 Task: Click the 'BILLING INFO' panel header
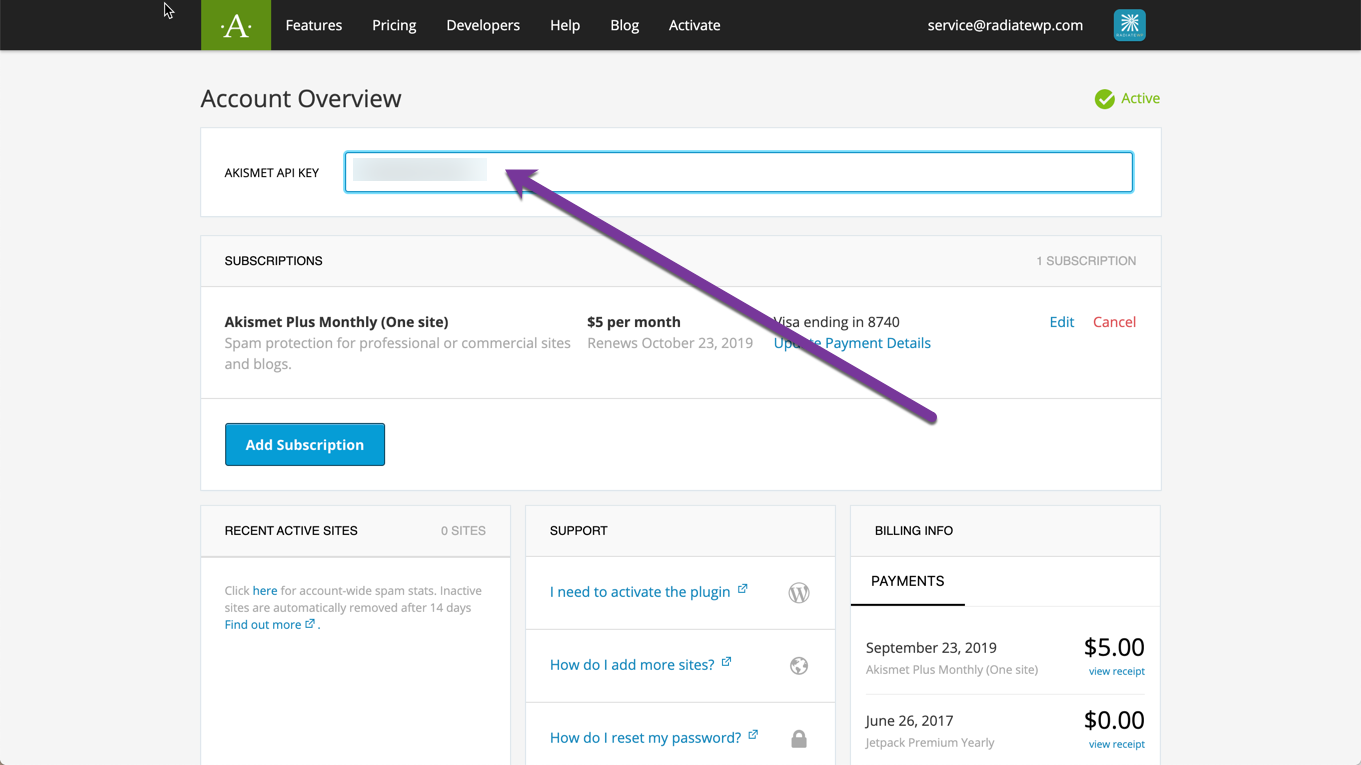914,531
